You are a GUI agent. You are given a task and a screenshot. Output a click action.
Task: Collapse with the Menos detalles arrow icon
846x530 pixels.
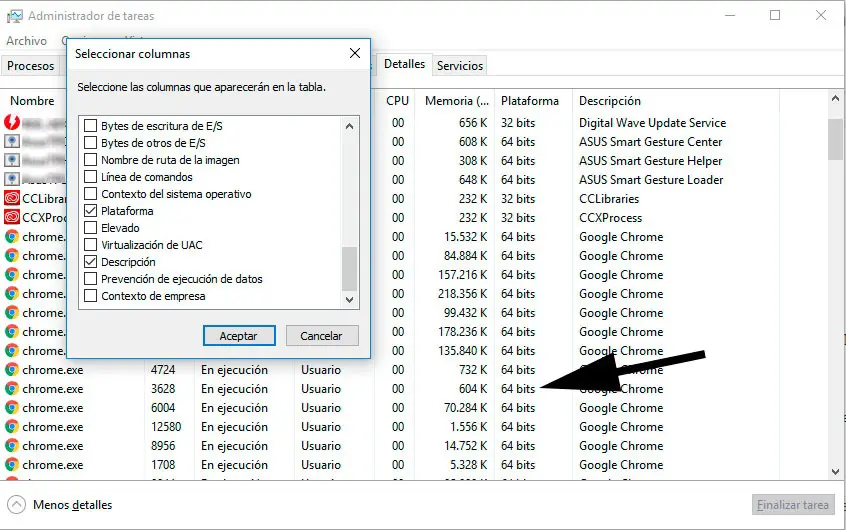(x=17, y=505)
